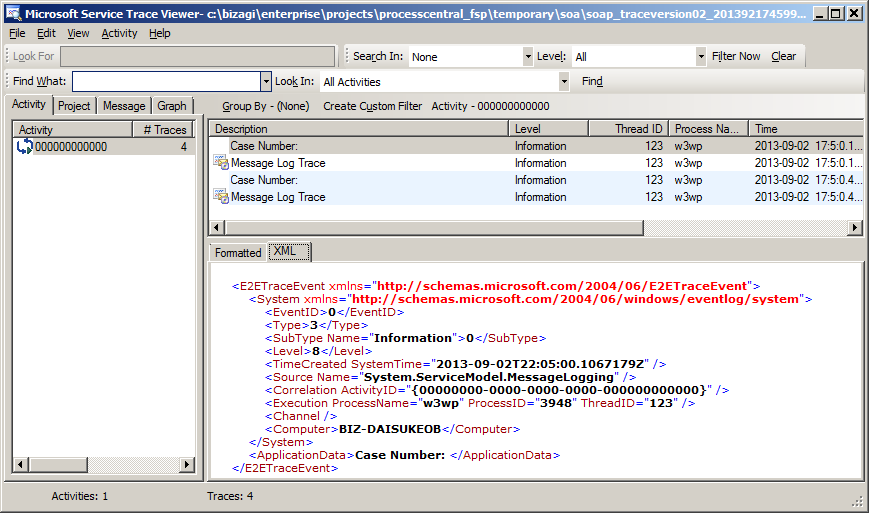Click the resize grip in the status bar corner
This screenshot has height=513, width=869.
(x=857, y=501)
